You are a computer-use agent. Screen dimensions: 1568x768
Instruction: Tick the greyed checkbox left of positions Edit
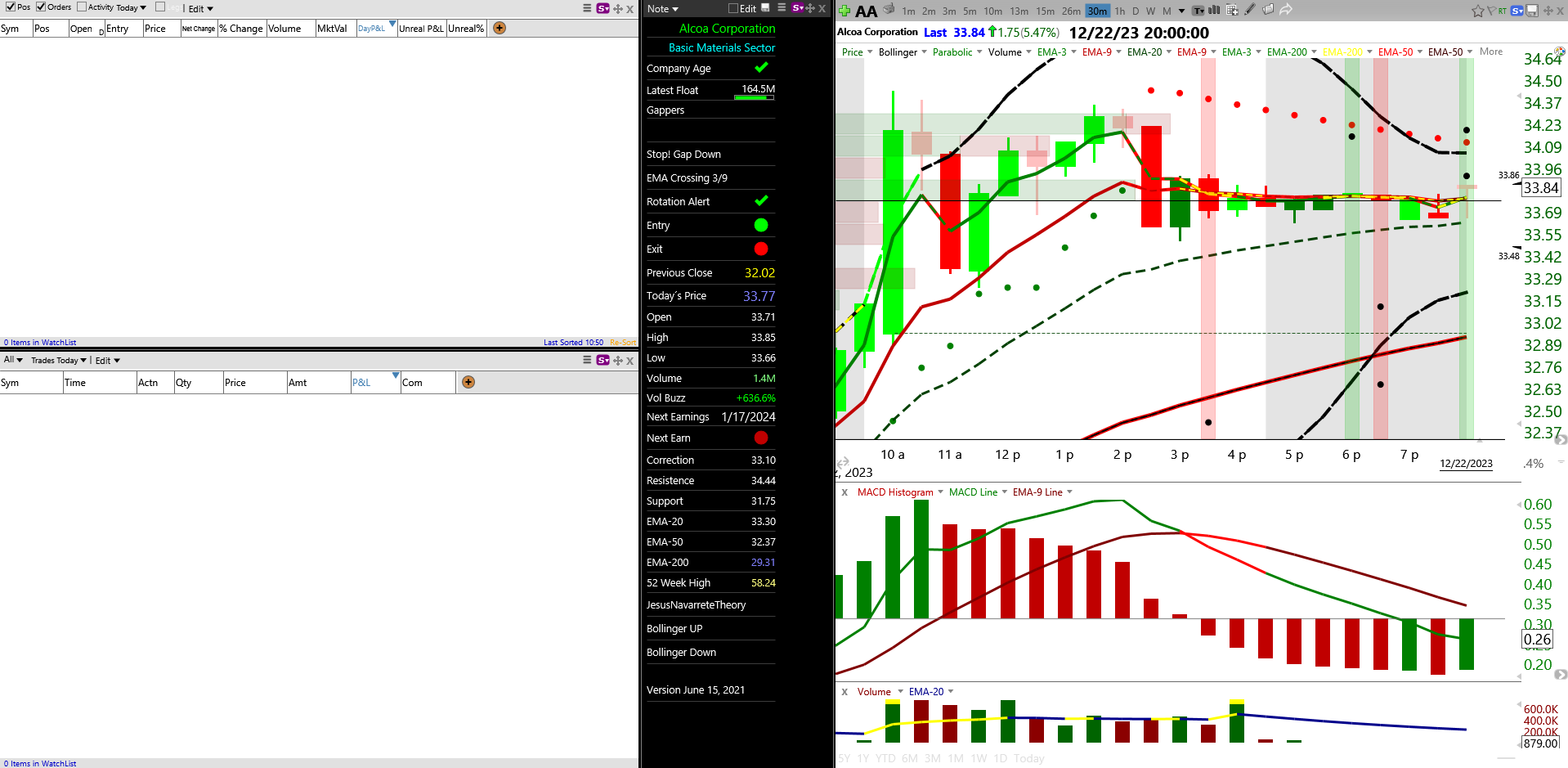pos(160,7)
